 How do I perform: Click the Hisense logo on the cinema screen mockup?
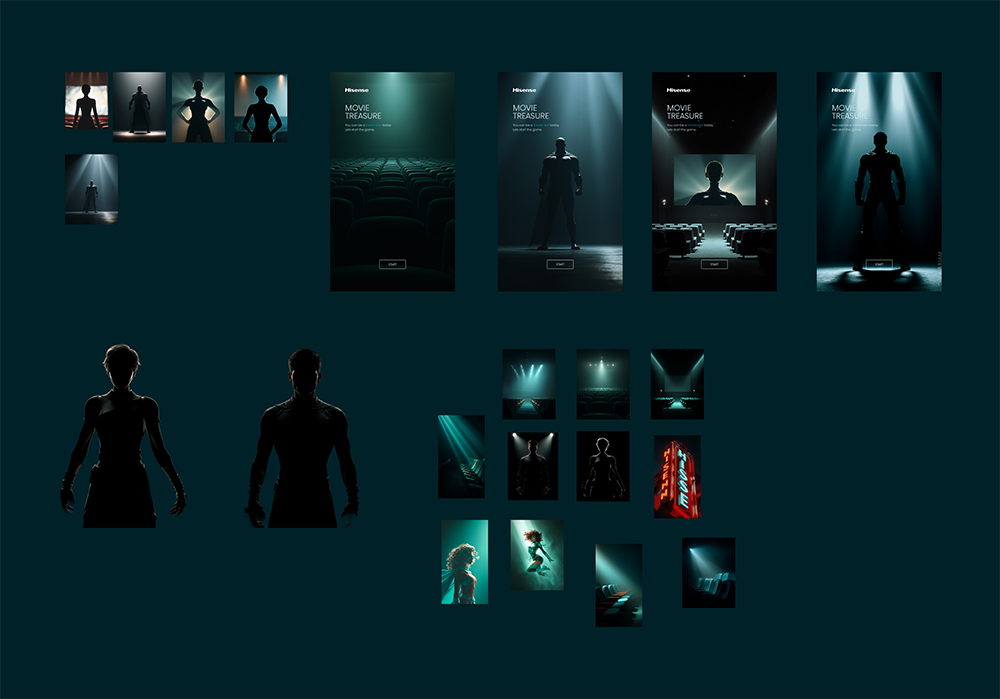[x=679, y=90]
